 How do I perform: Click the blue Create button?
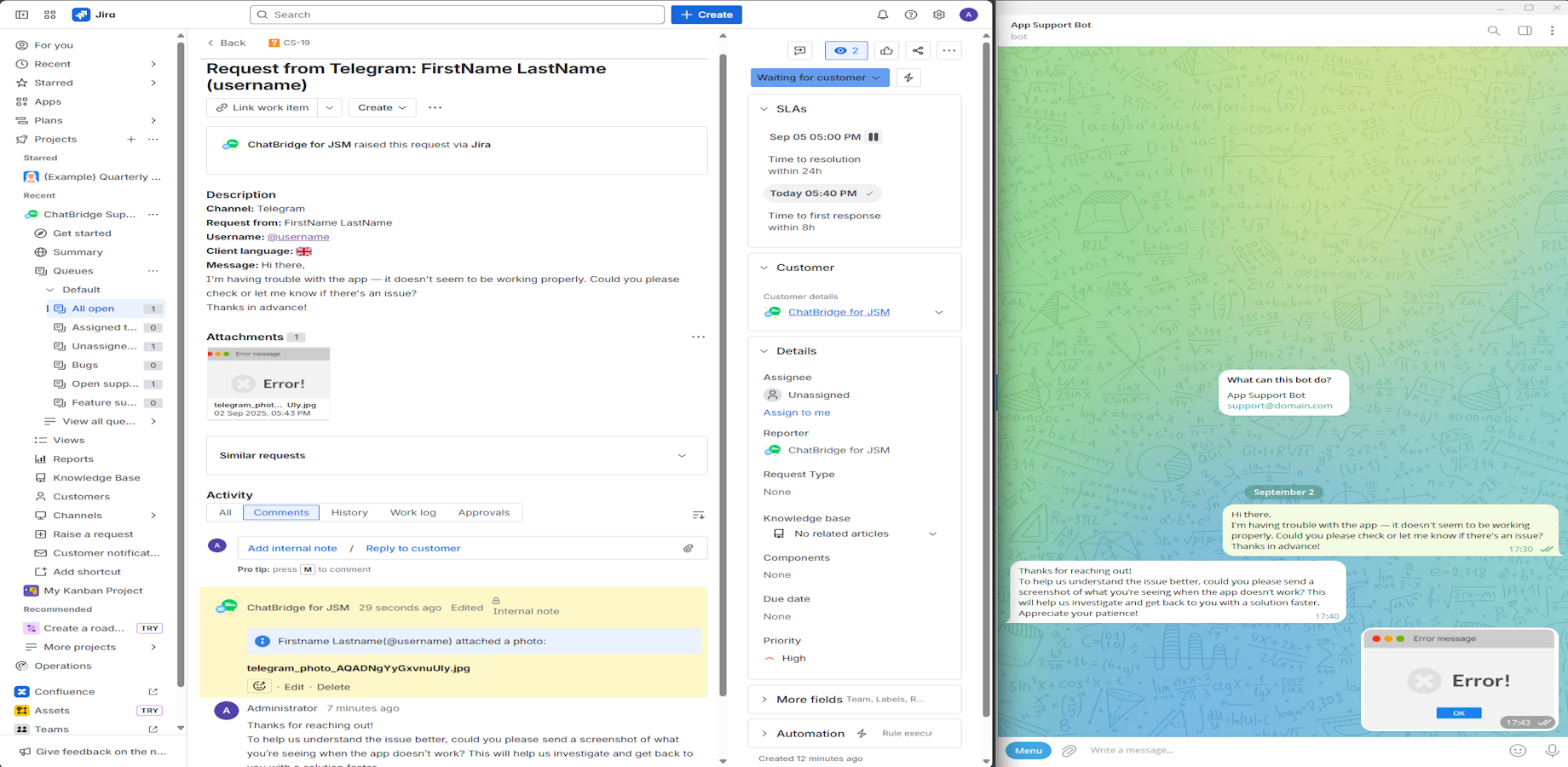click(x=706, y=14)
